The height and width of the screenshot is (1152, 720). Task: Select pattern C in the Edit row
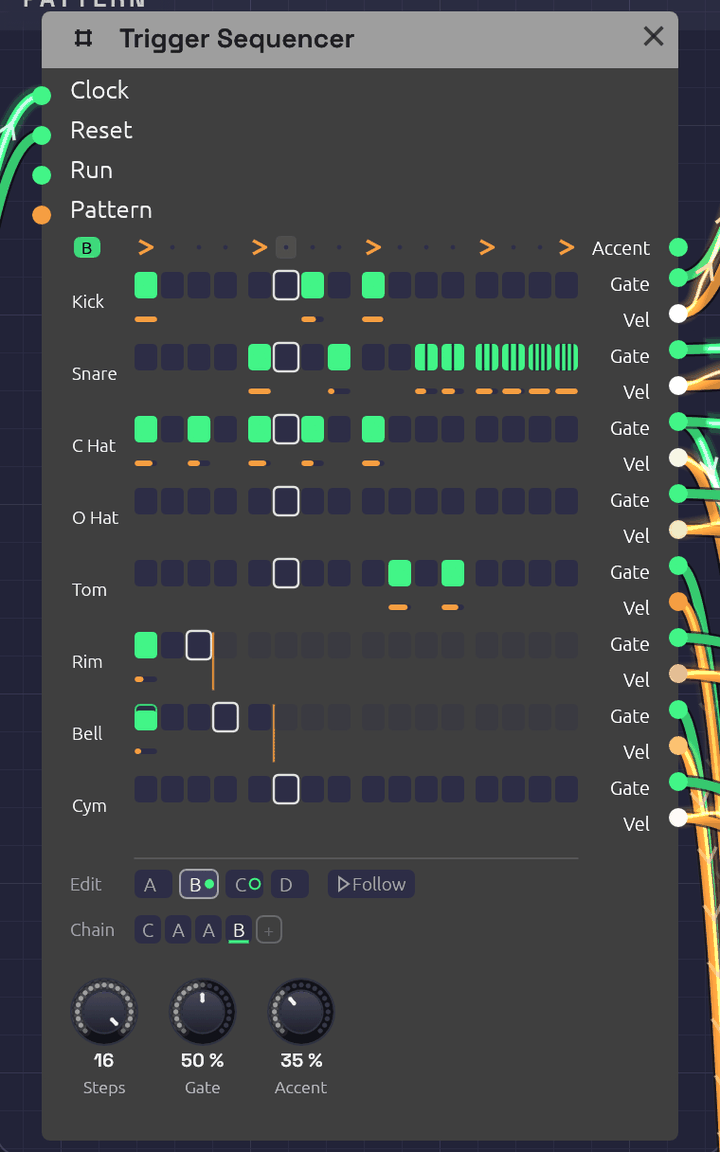(x=244, y=885)
